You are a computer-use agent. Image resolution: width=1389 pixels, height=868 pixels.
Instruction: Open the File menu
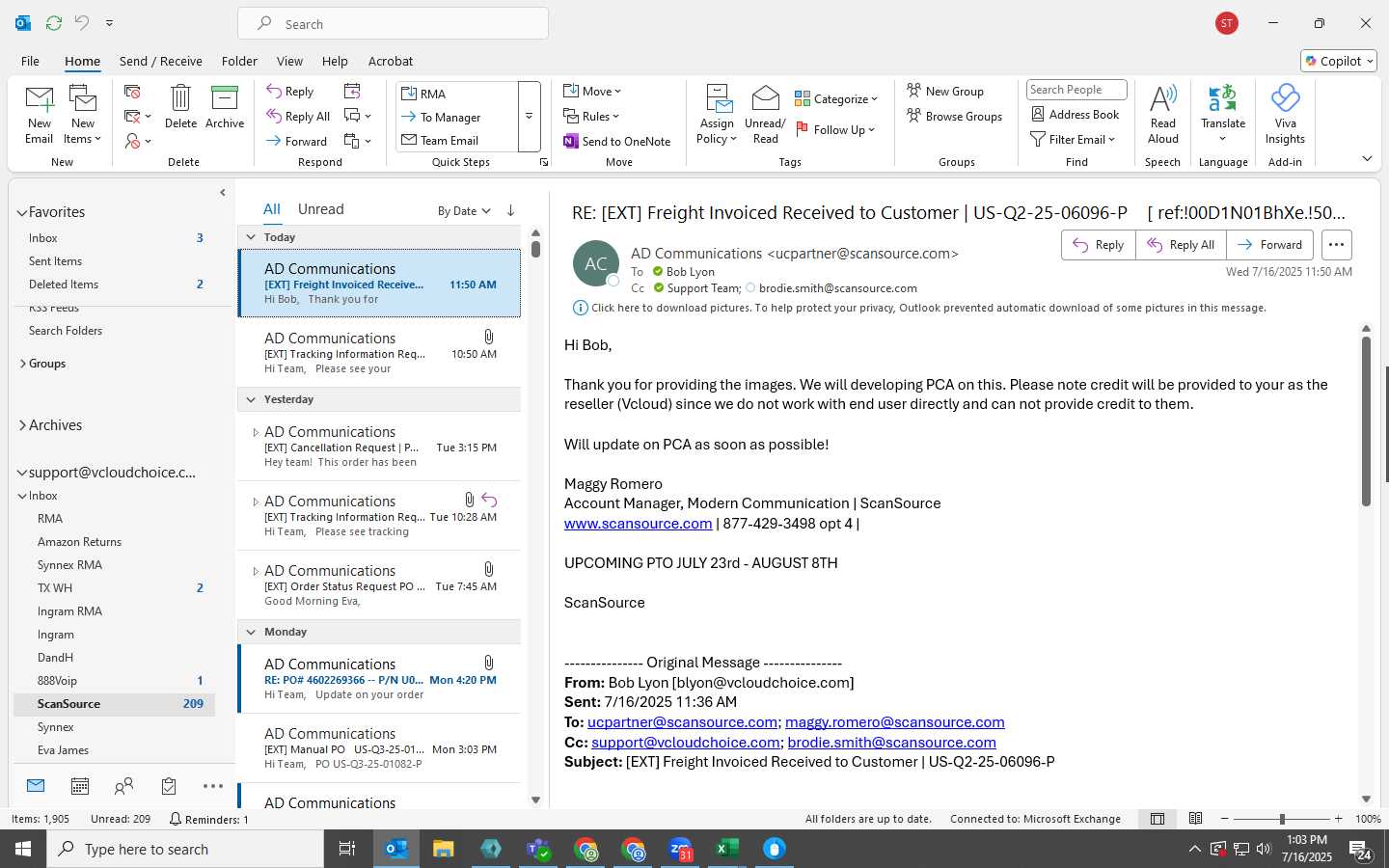coord(31,61)
